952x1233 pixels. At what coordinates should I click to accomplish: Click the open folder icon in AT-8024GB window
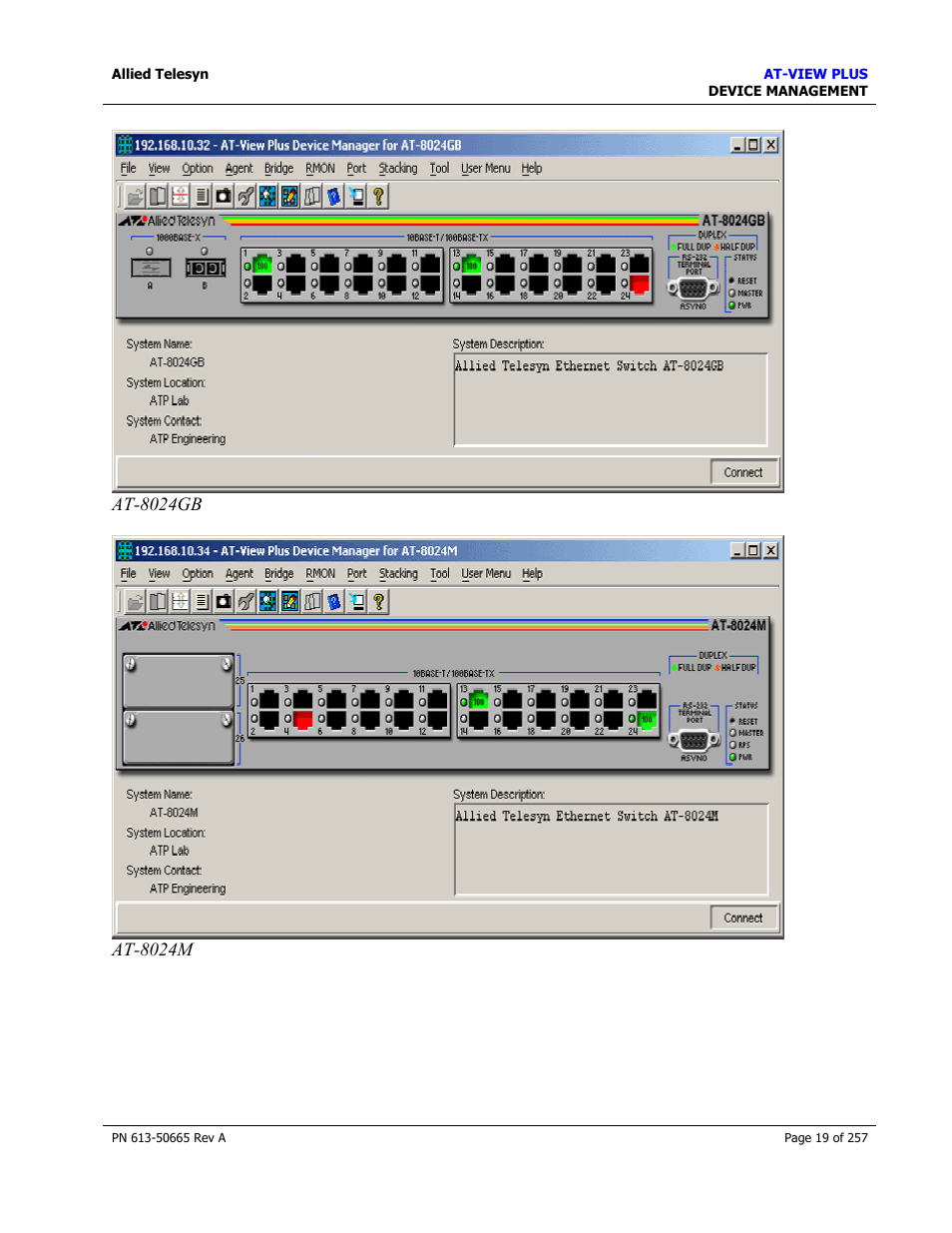(136, 197)
